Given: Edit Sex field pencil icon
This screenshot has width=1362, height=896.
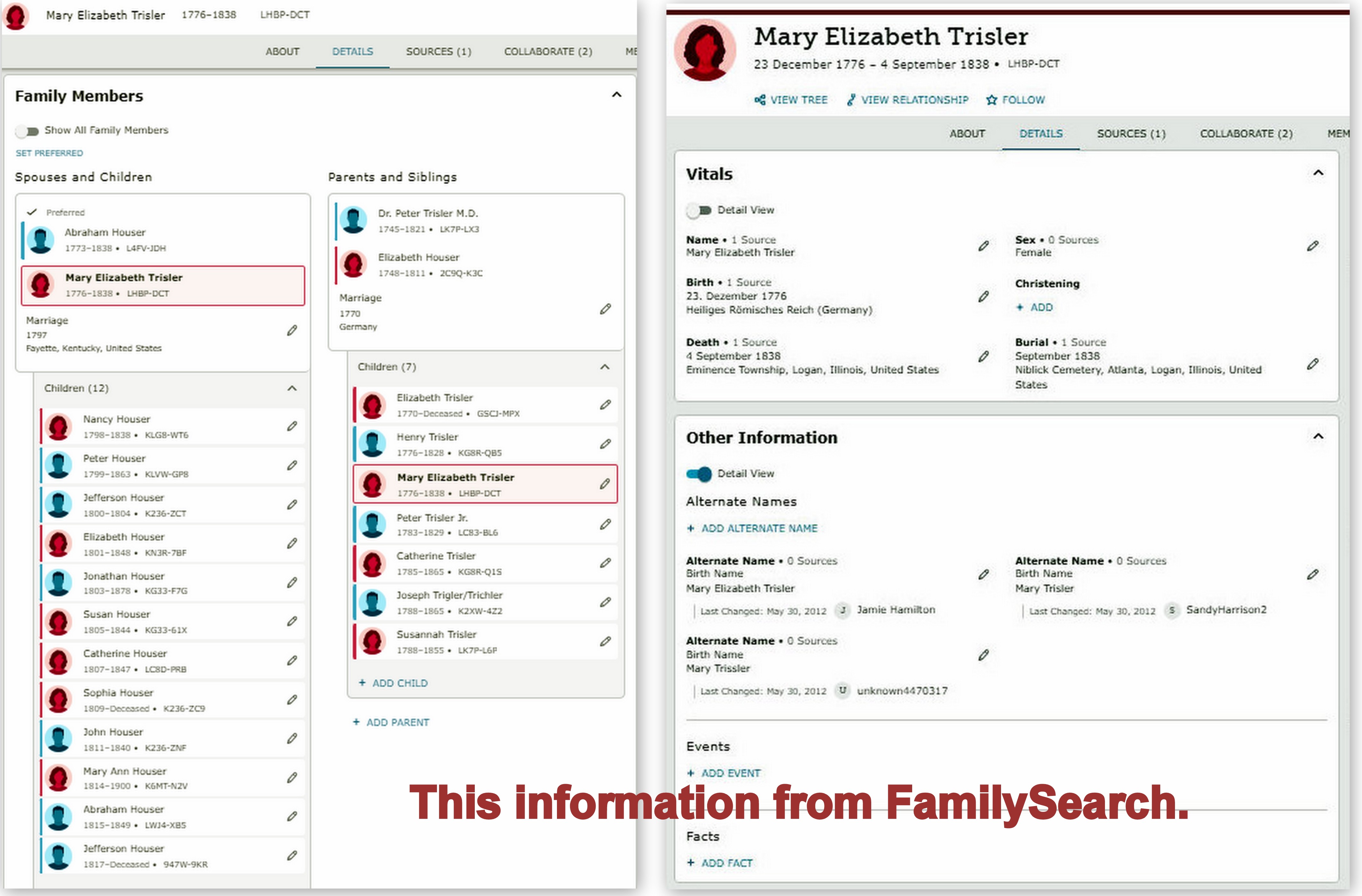Looking at the screenshot, I should (1312, 246).
